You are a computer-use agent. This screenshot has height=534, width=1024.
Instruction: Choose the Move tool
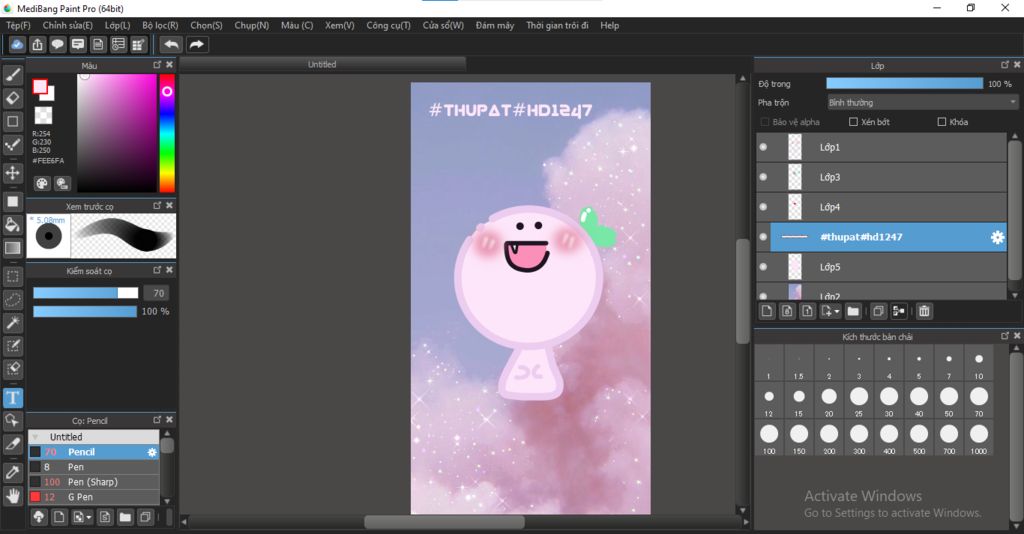click(13, 173)
